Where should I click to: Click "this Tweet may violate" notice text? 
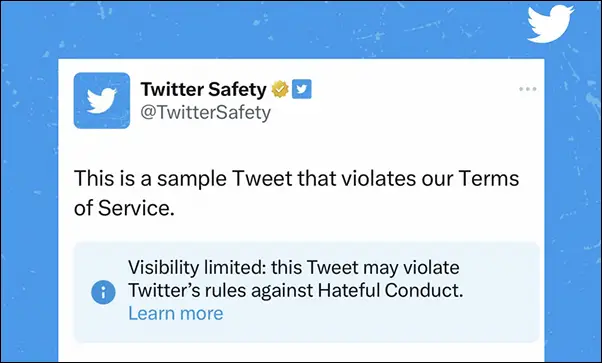[x=365, y=268]
